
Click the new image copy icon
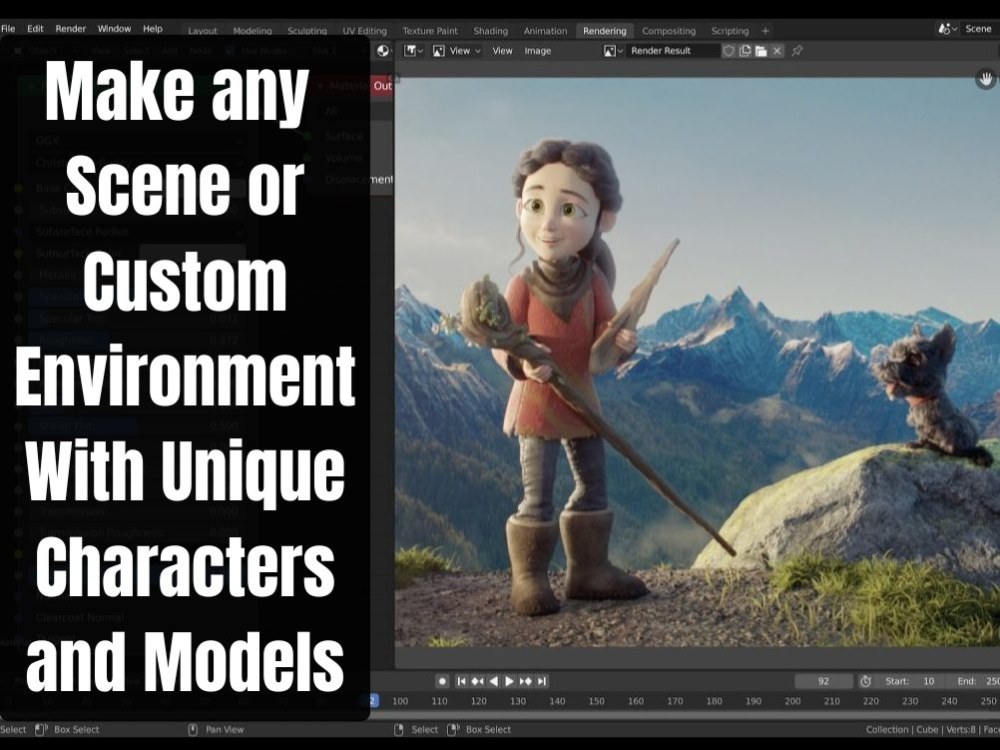tap(745, 51)
